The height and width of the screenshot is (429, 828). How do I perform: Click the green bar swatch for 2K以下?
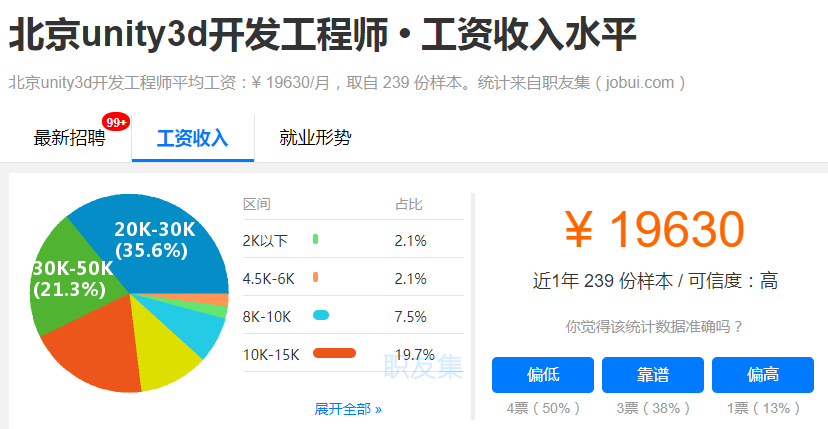tap(315, 239)
